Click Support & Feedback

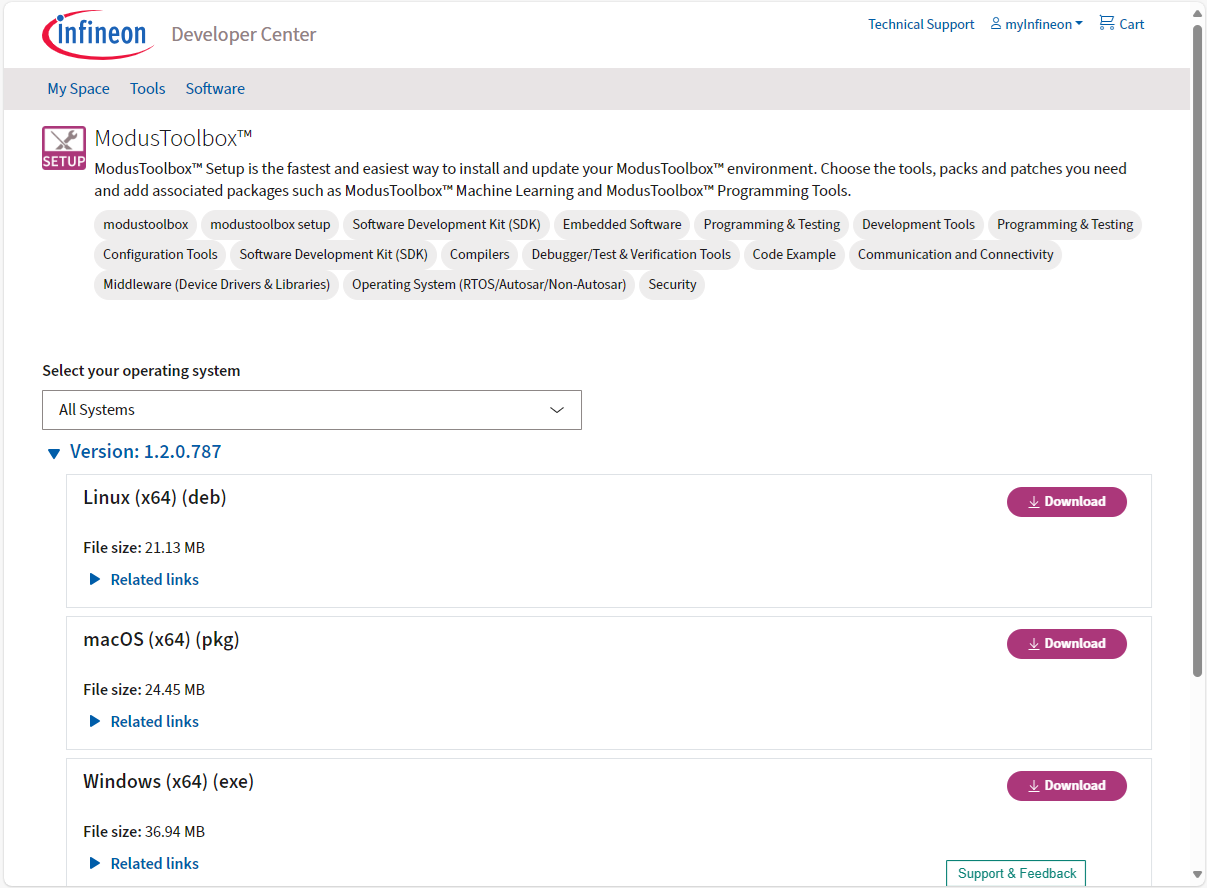(1015, 873)
